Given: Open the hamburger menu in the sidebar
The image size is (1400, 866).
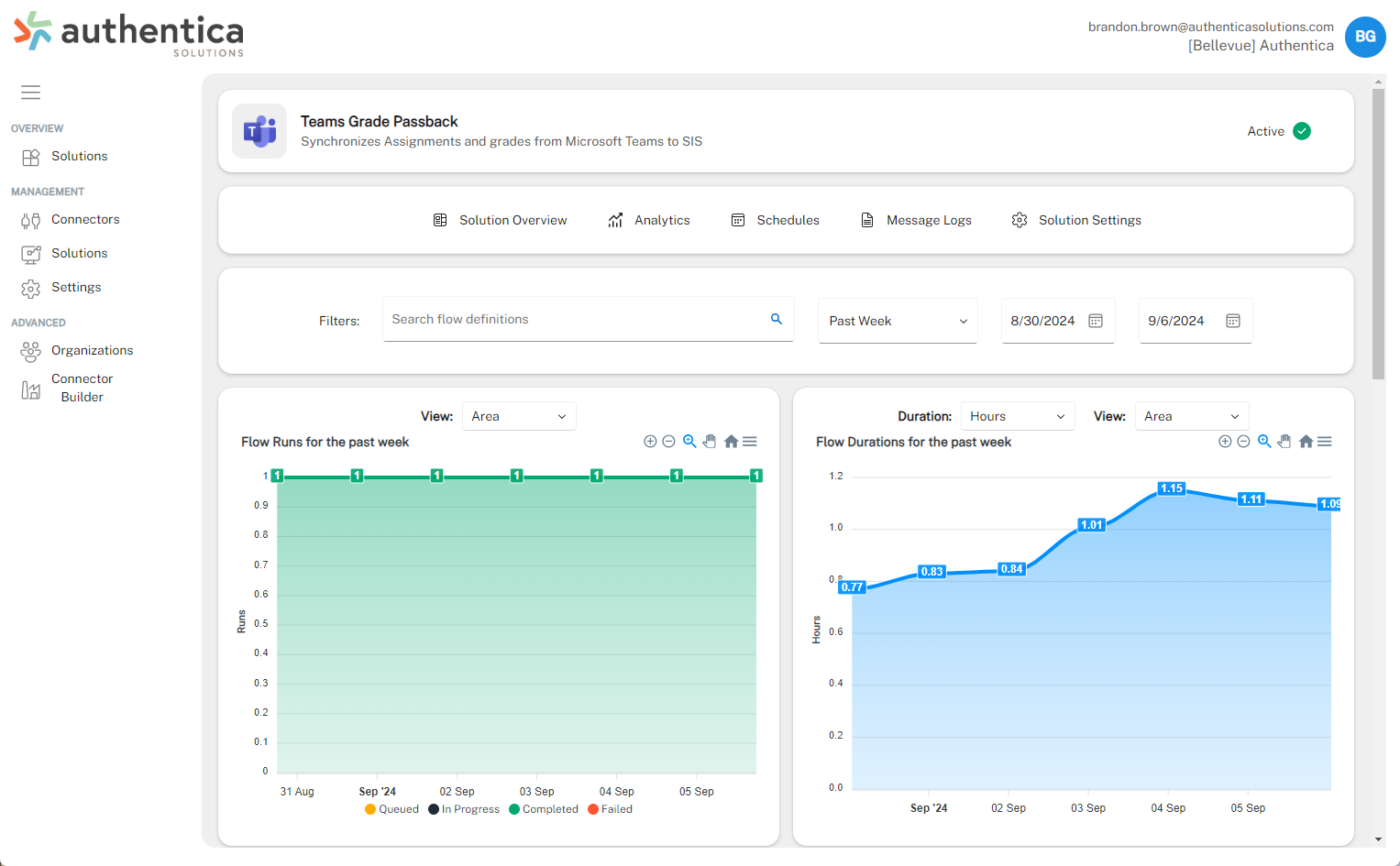Looking at the screenshot, I should coord(30,93).
